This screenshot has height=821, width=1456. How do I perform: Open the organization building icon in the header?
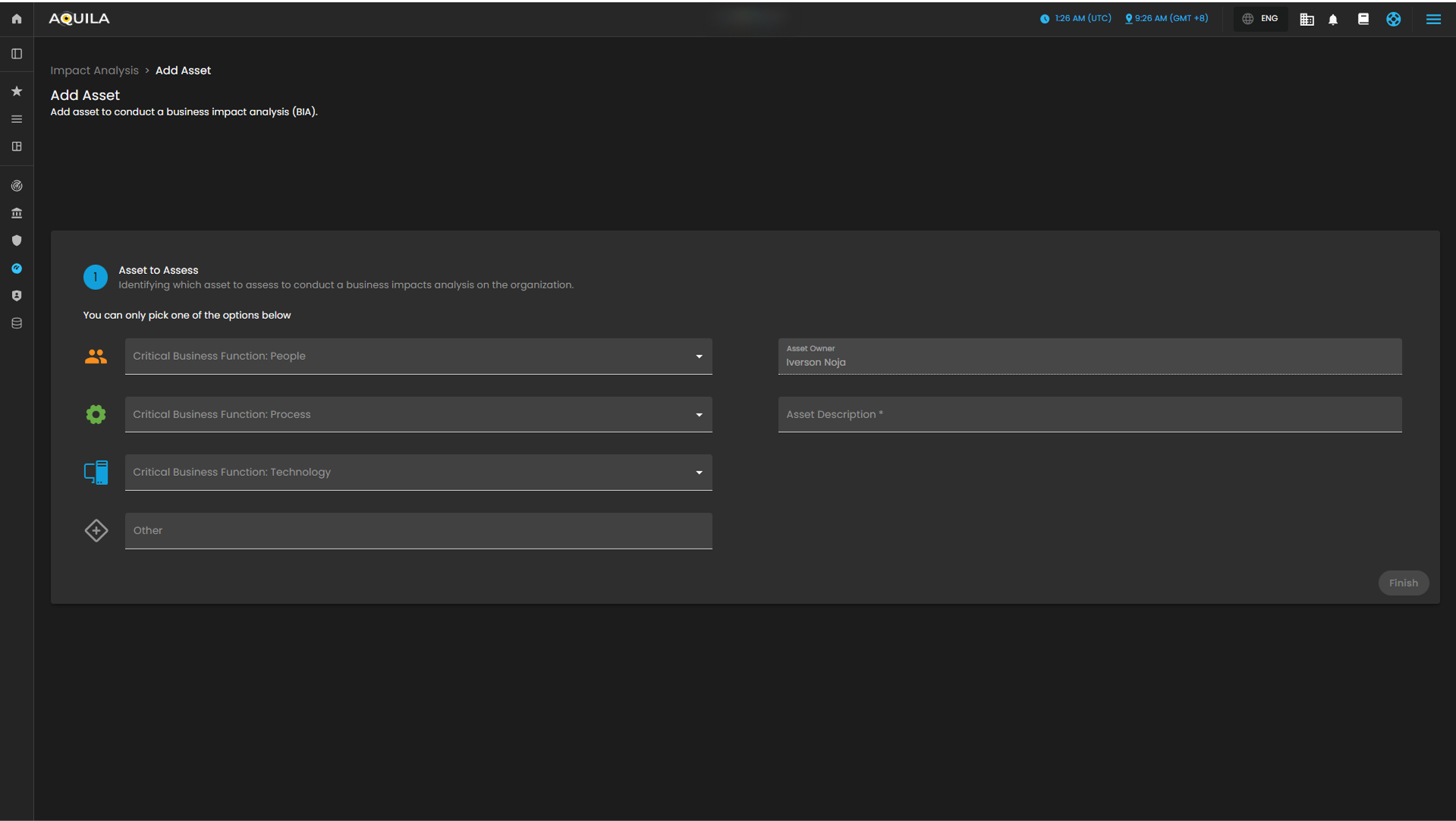coord(1307,20)
